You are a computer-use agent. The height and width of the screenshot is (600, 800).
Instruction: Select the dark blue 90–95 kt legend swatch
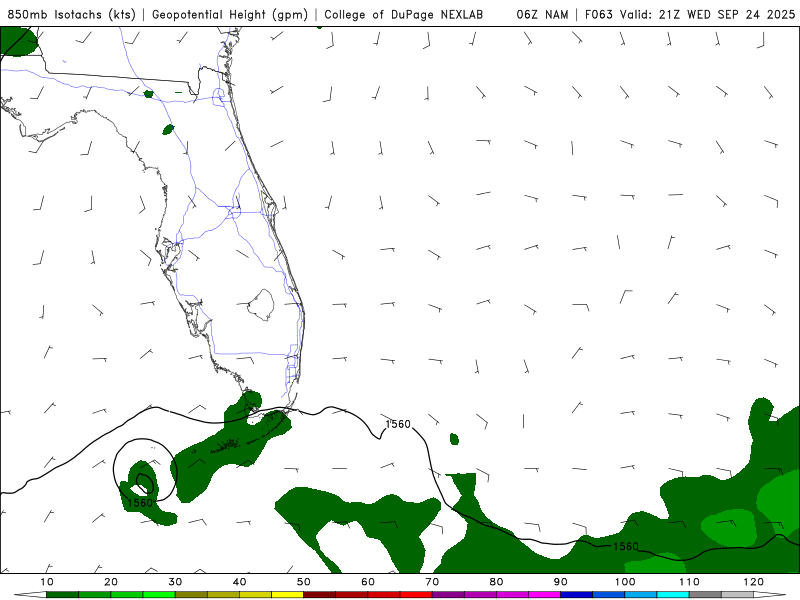point(577,595)
